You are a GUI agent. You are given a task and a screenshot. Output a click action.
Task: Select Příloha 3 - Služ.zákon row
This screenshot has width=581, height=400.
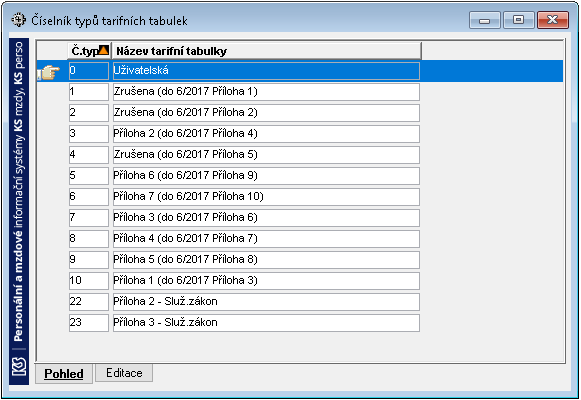click(266, 323)
